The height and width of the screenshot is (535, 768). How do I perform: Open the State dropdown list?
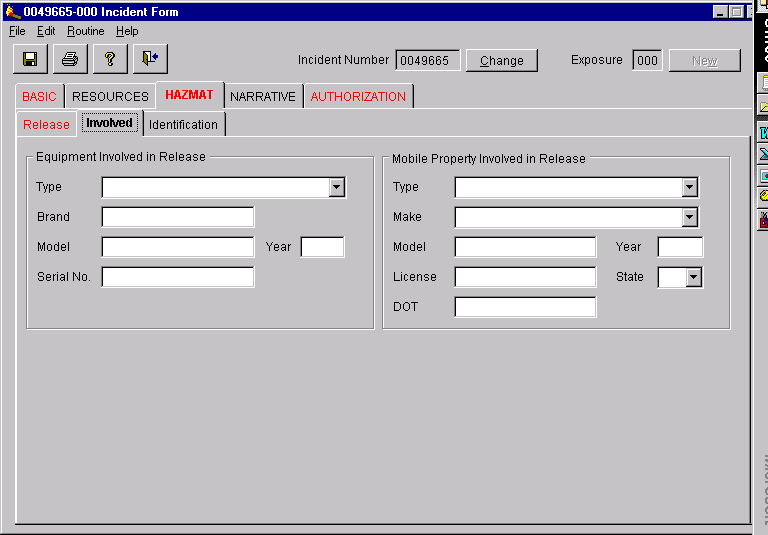coord(693,277)
